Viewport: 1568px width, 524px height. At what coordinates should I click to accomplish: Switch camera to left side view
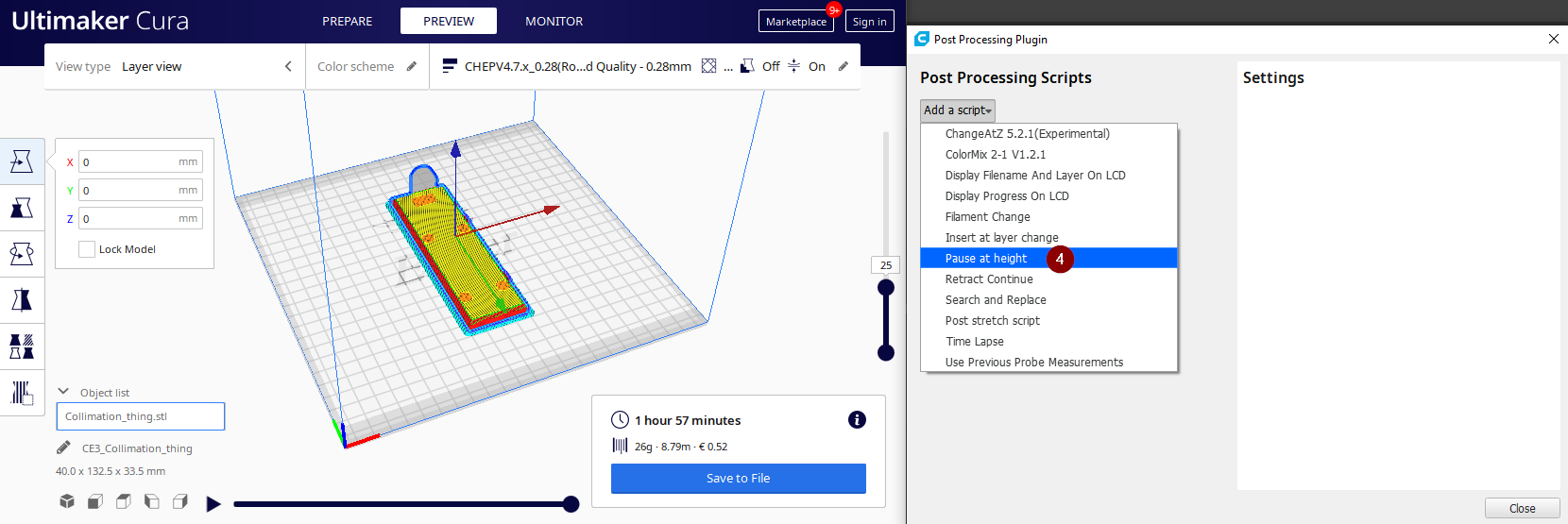[x=152, y=501]
